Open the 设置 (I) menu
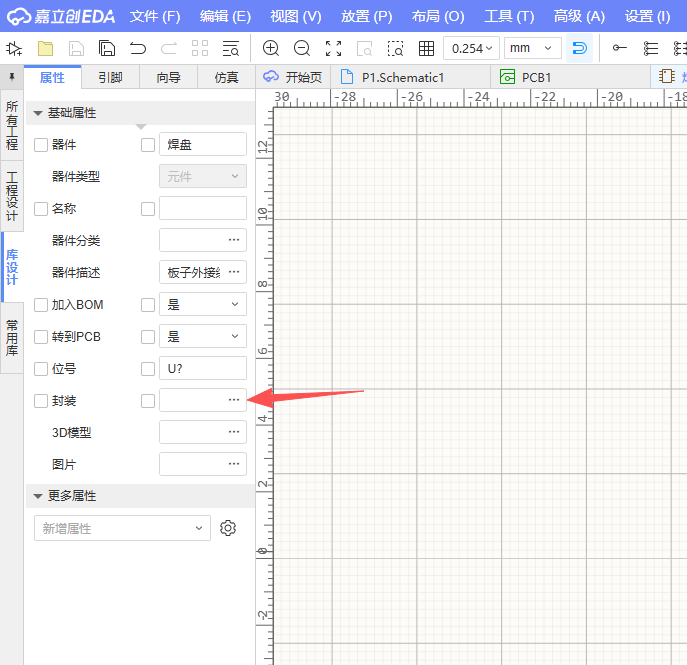The width and height of the screenshot is (687, 665). click(648, 16)
